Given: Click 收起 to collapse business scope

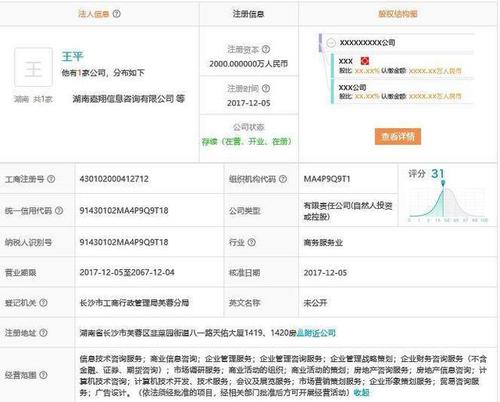Looking at the screenshot, I should pos(361,393).
